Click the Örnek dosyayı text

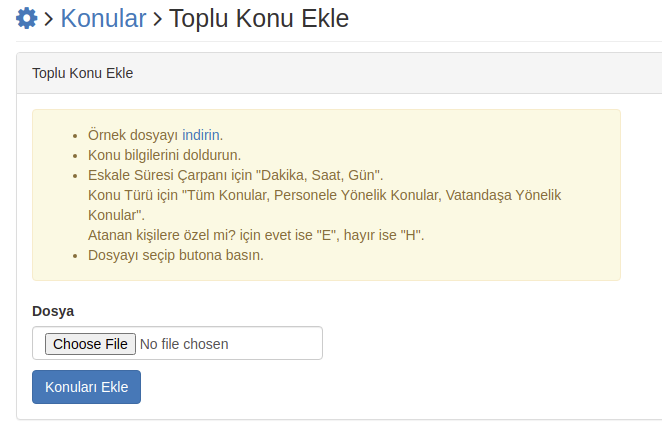[133, 135]
